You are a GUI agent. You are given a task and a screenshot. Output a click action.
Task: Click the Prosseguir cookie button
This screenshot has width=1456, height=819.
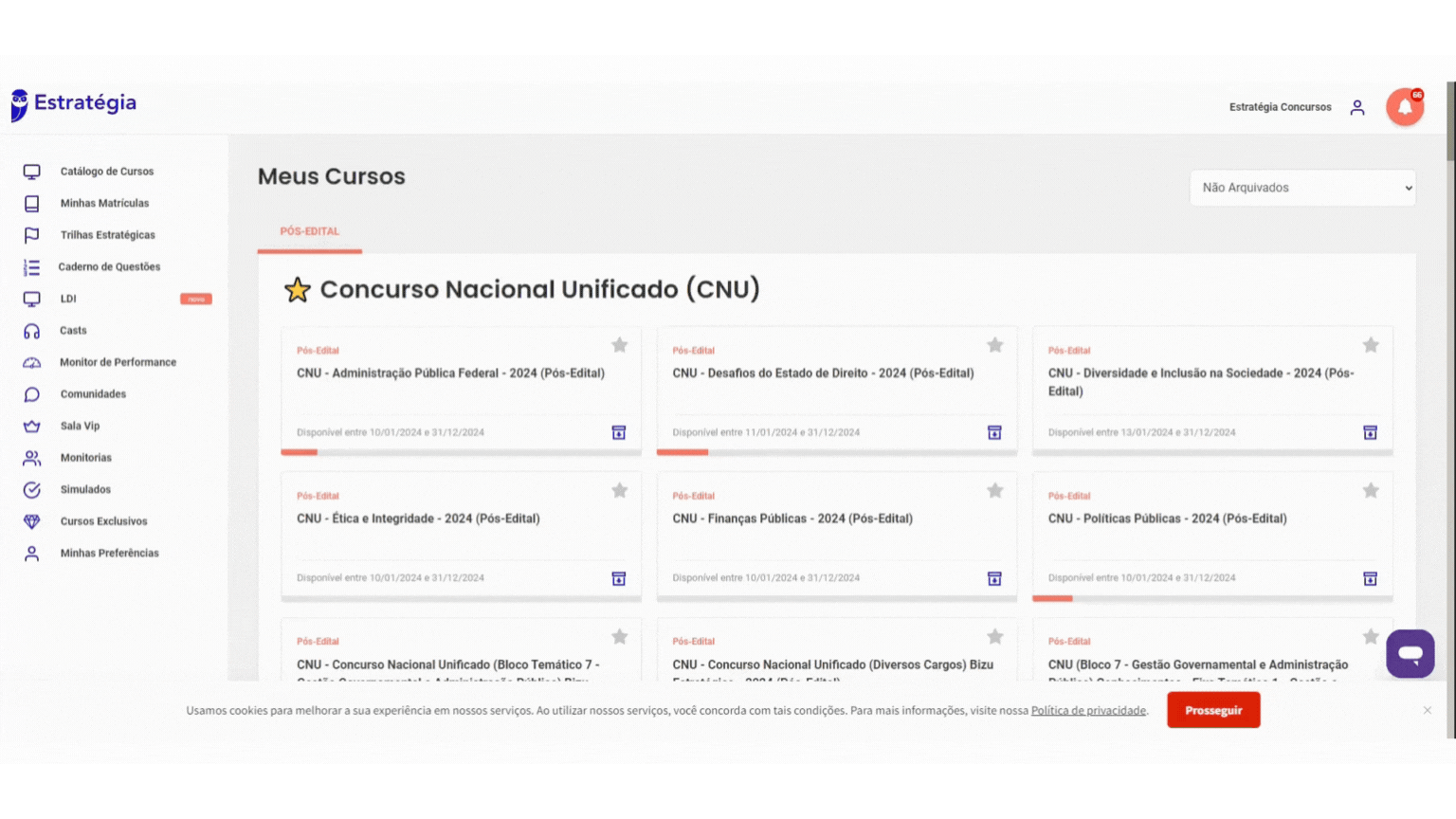[x=1213, y=710]
